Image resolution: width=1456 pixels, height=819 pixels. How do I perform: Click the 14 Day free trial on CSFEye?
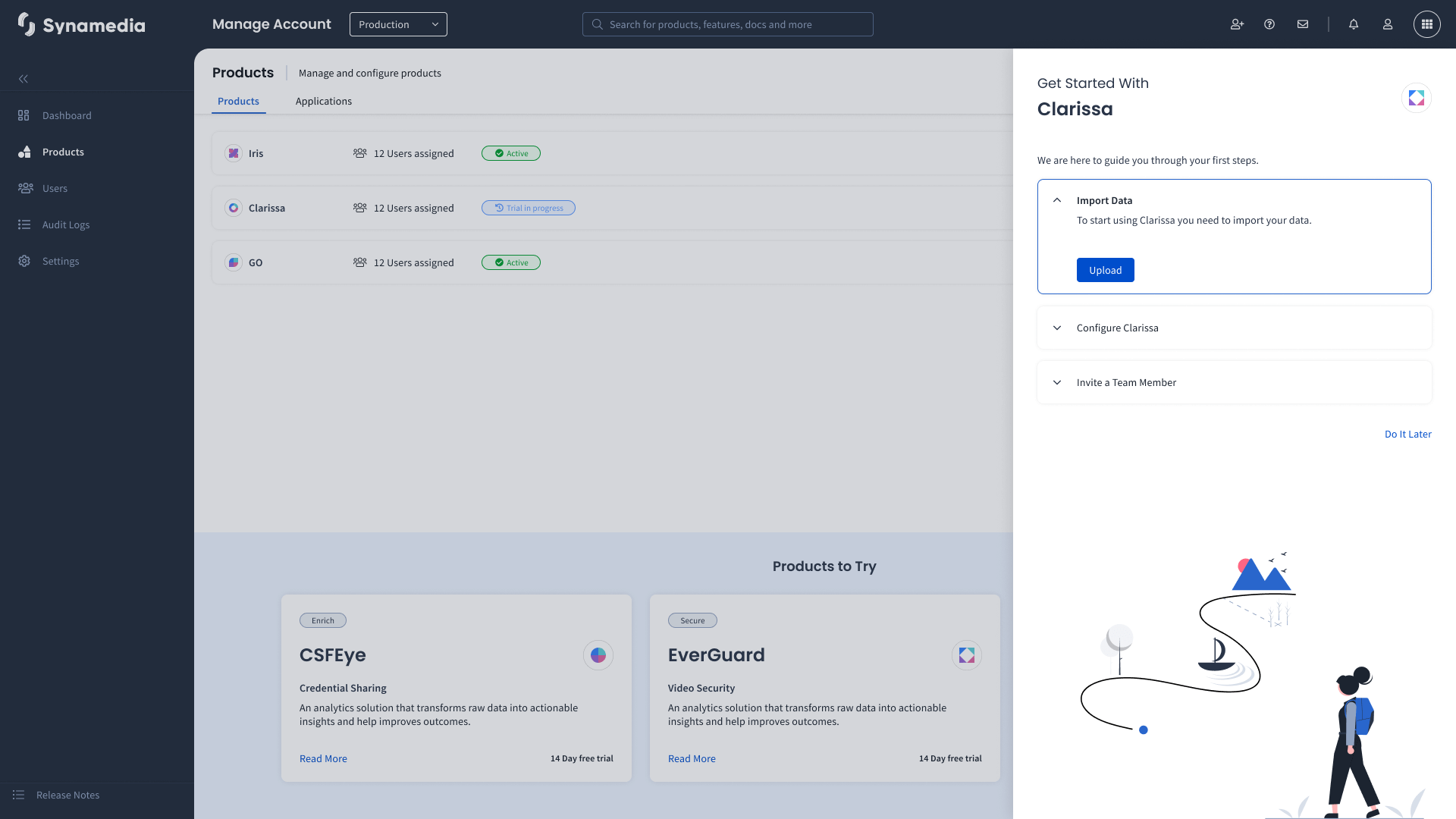(582, 758)
